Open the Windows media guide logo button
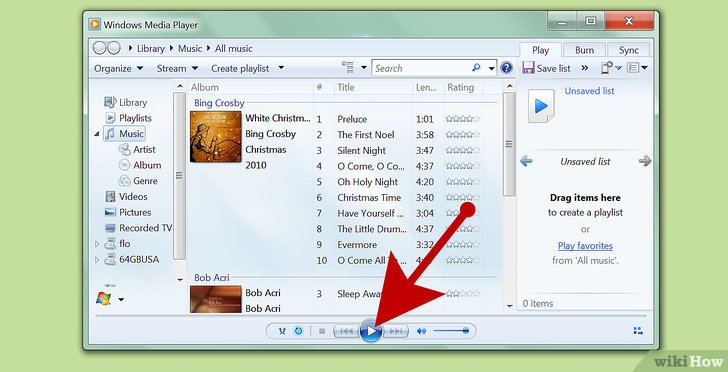Image resolution: width=728 pixels, height=372 pixels. (104, 298)
